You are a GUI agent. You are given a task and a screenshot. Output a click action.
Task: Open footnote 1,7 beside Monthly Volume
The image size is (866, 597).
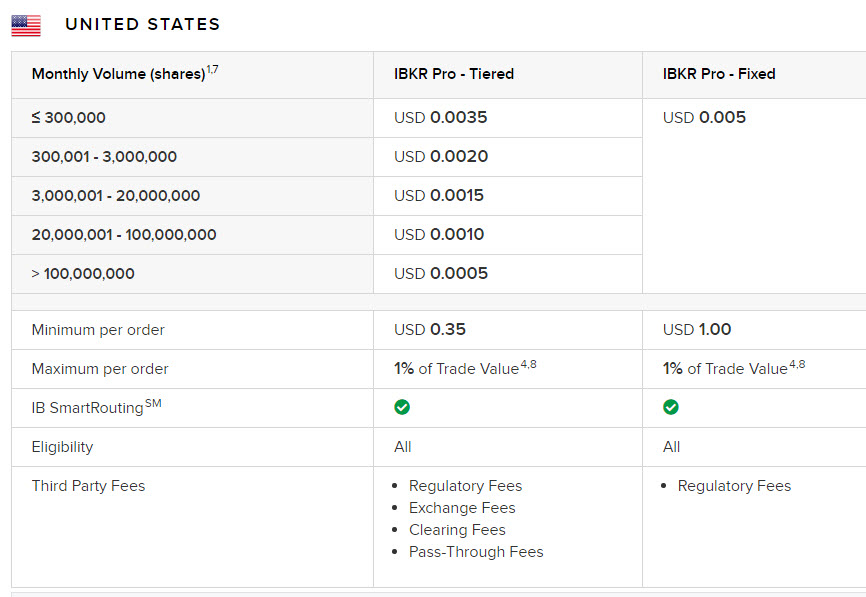click(212, 70)
